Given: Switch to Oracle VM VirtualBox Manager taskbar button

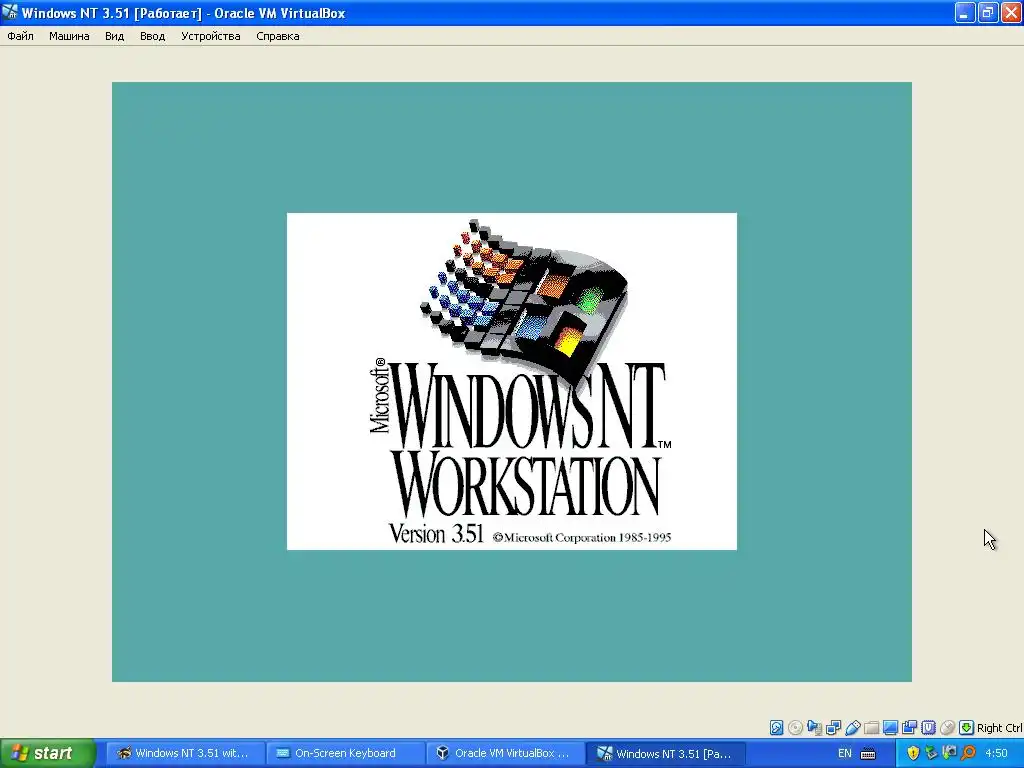Looking at the screenshot, I should 505,754.
